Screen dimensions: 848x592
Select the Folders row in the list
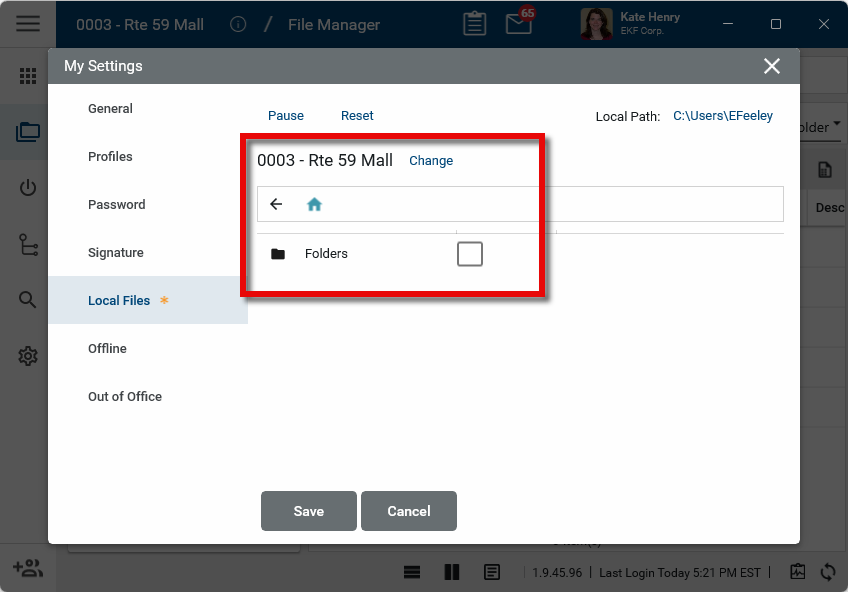click(326, 254)
